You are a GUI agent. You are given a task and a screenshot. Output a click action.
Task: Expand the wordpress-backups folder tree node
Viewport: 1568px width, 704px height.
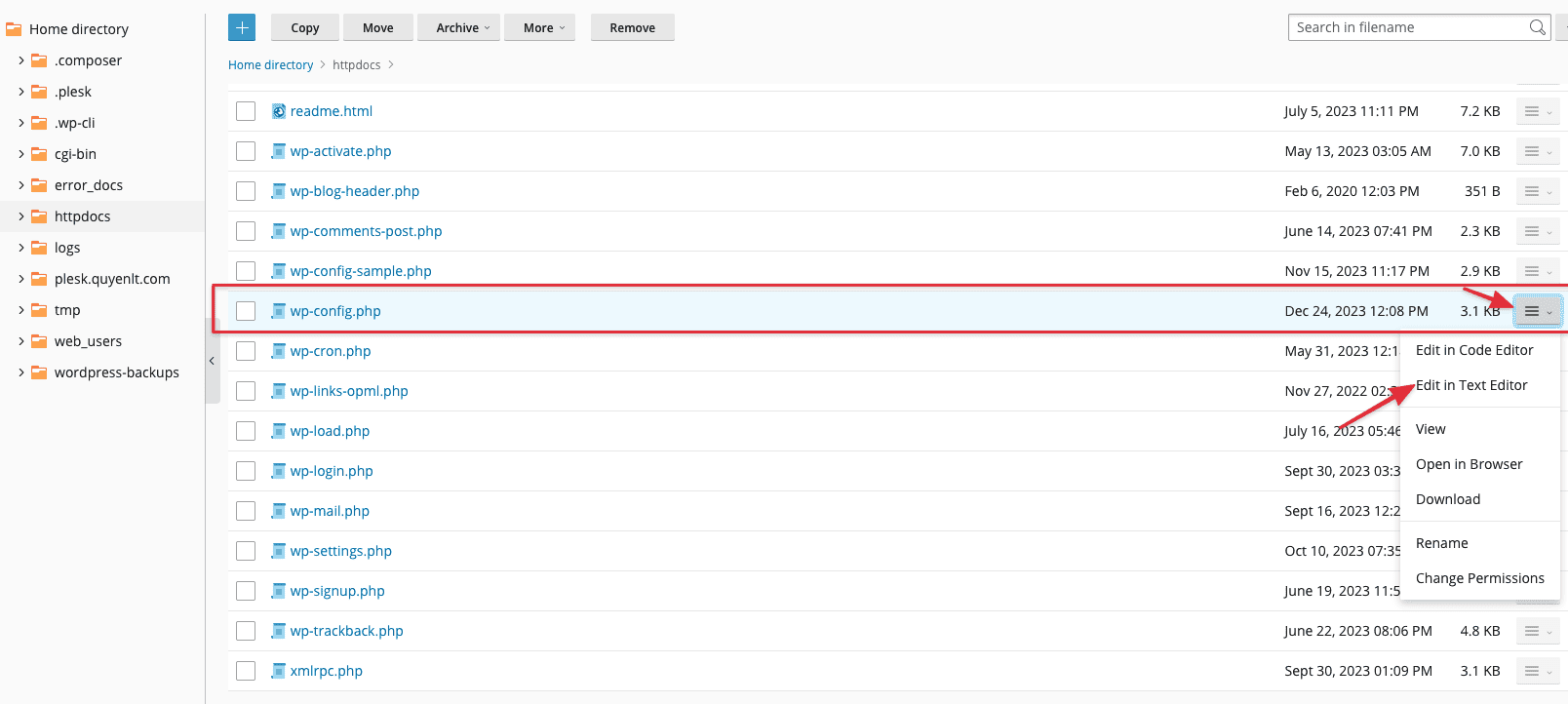pos(21,372)
